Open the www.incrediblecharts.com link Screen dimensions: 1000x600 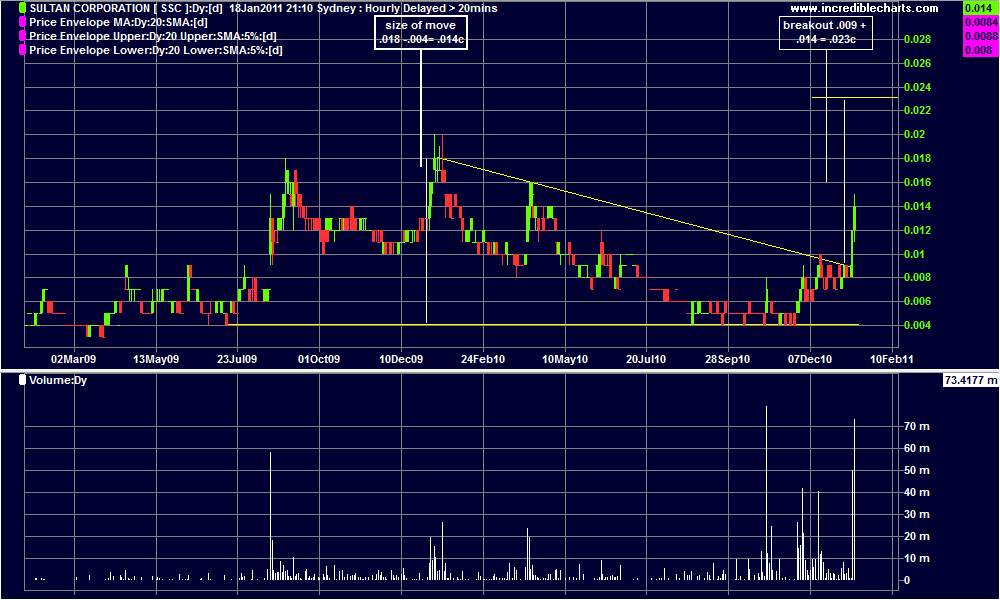864,8
